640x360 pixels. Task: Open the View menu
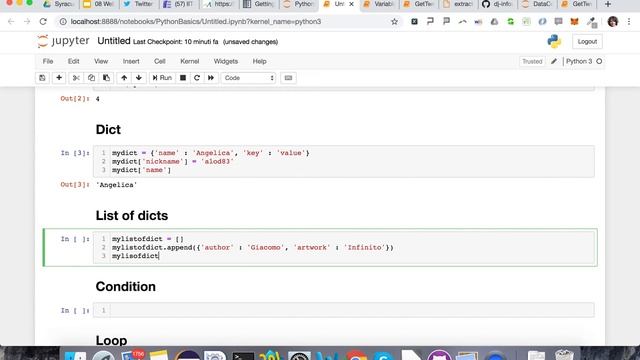coord(101,61)
